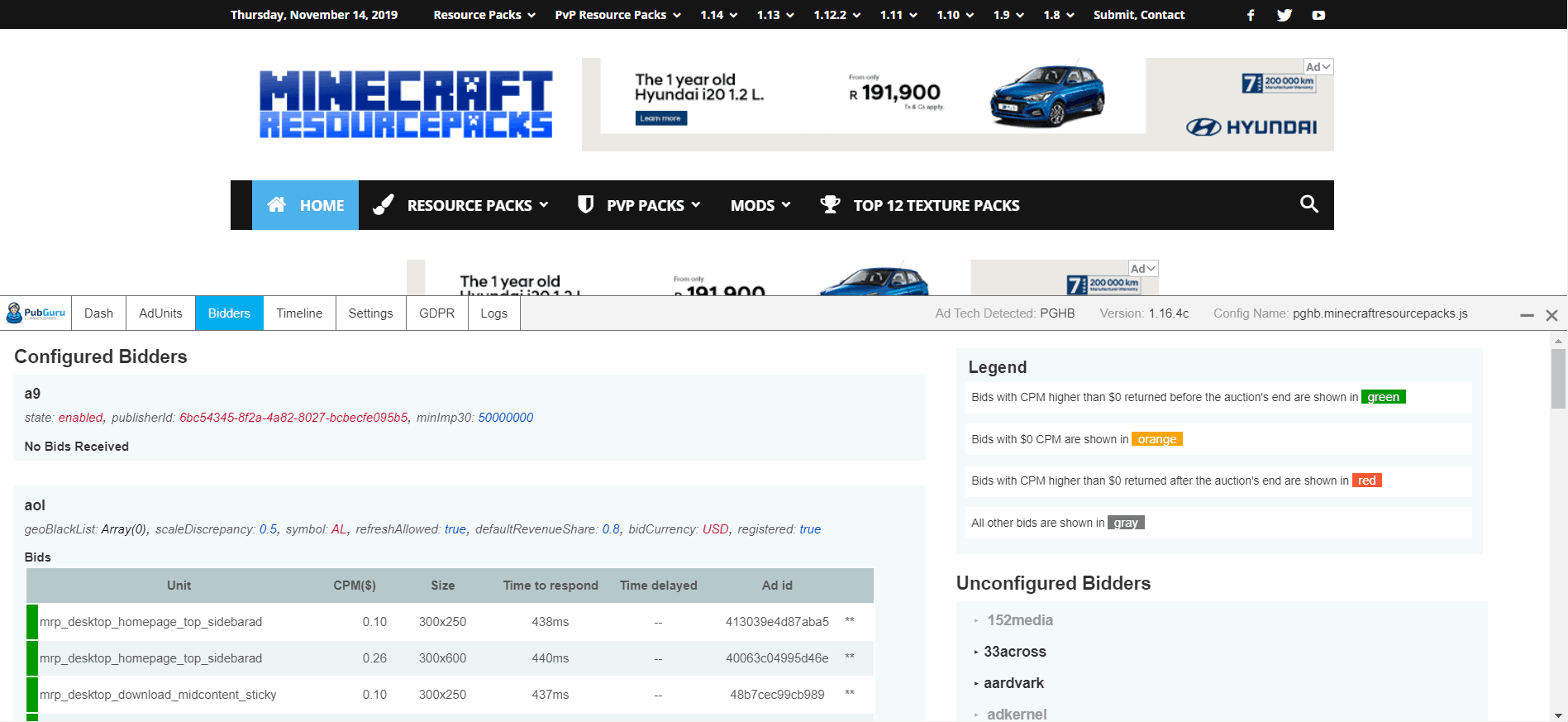The height and width of the screenshot is (722, 1568).
Task: Click the PubGuru panel scrollbar thumb
Action: pos(1559,379)
